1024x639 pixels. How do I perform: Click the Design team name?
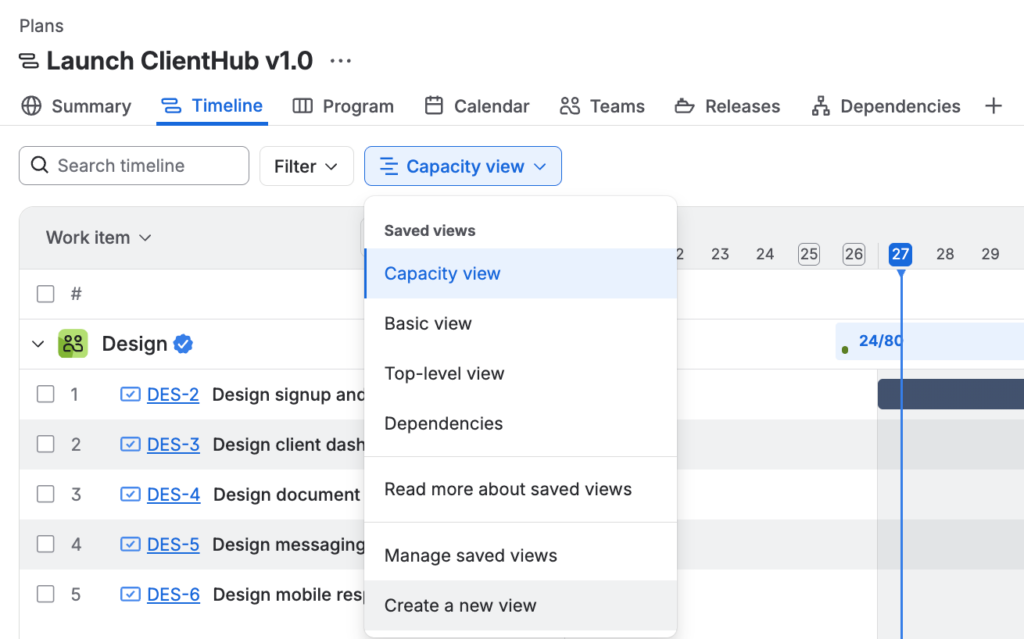coord(135,344)
